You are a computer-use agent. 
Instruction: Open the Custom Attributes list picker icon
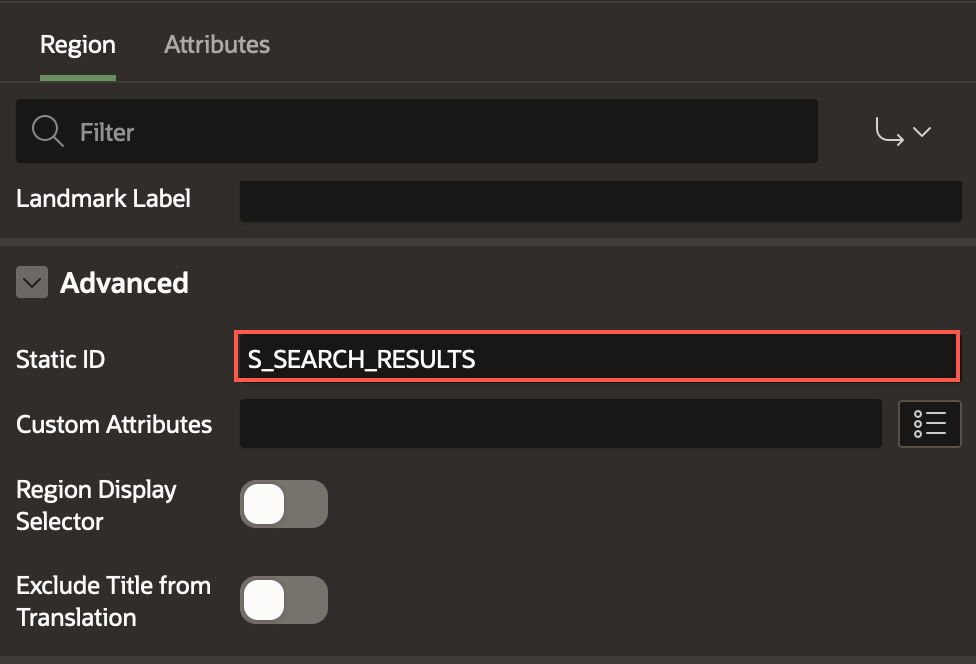click(929, 424)
